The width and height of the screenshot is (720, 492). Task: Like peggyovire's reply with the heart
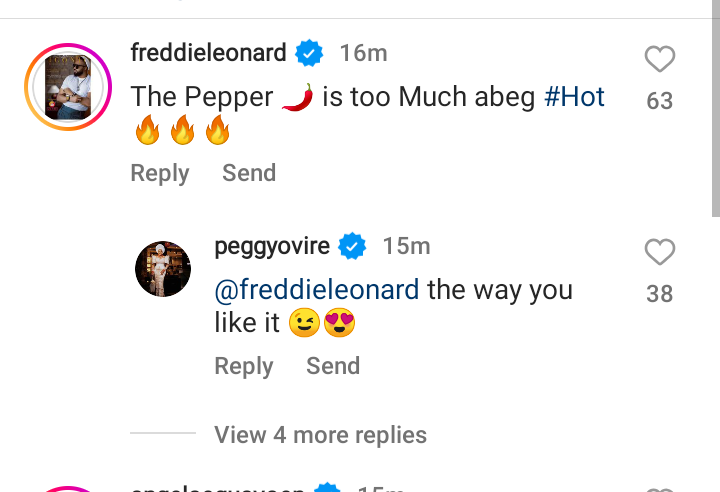tap(660, 253)
